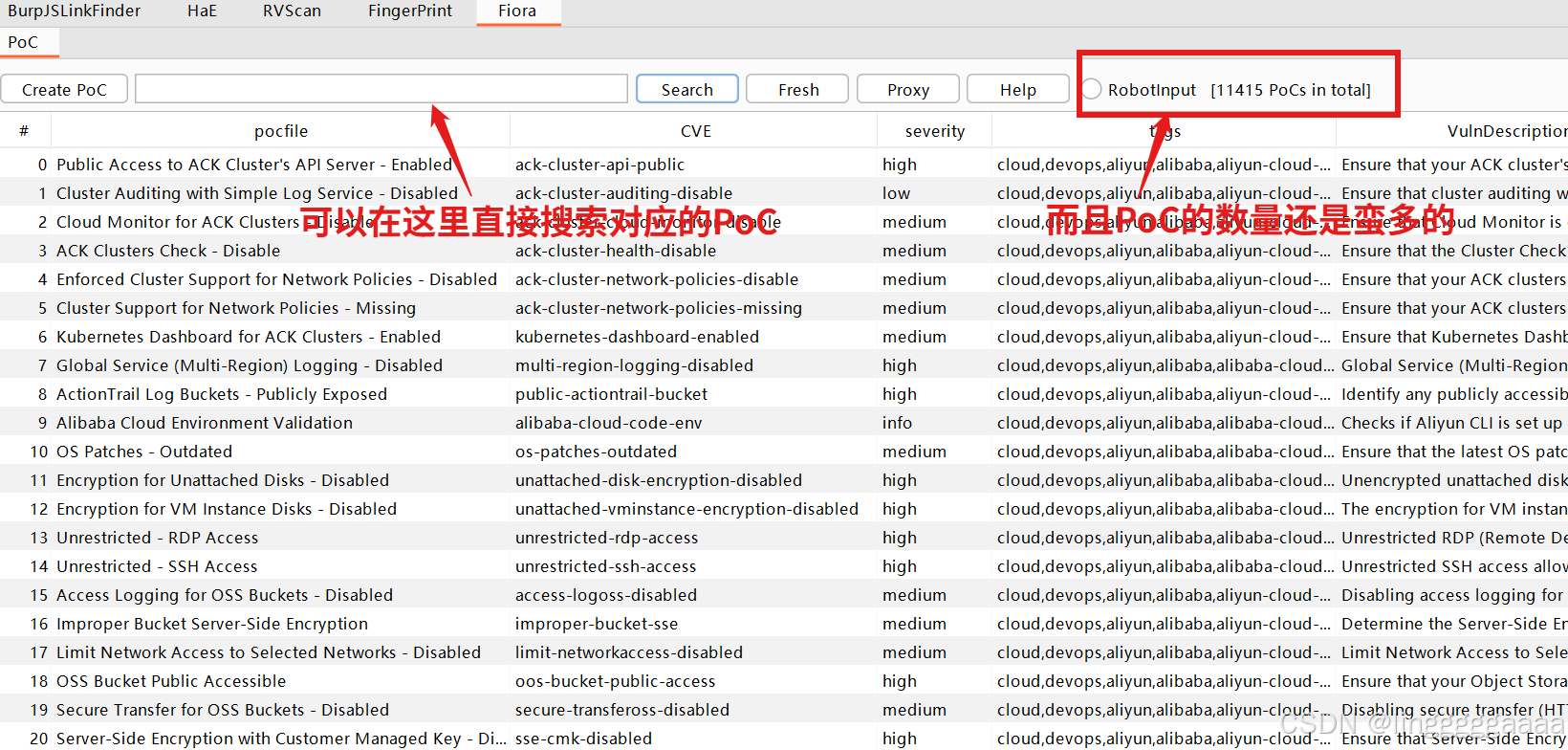This screenshot has height=750, width=1568.
Task: Sort by the severity column header
Action: pos(935,131)
